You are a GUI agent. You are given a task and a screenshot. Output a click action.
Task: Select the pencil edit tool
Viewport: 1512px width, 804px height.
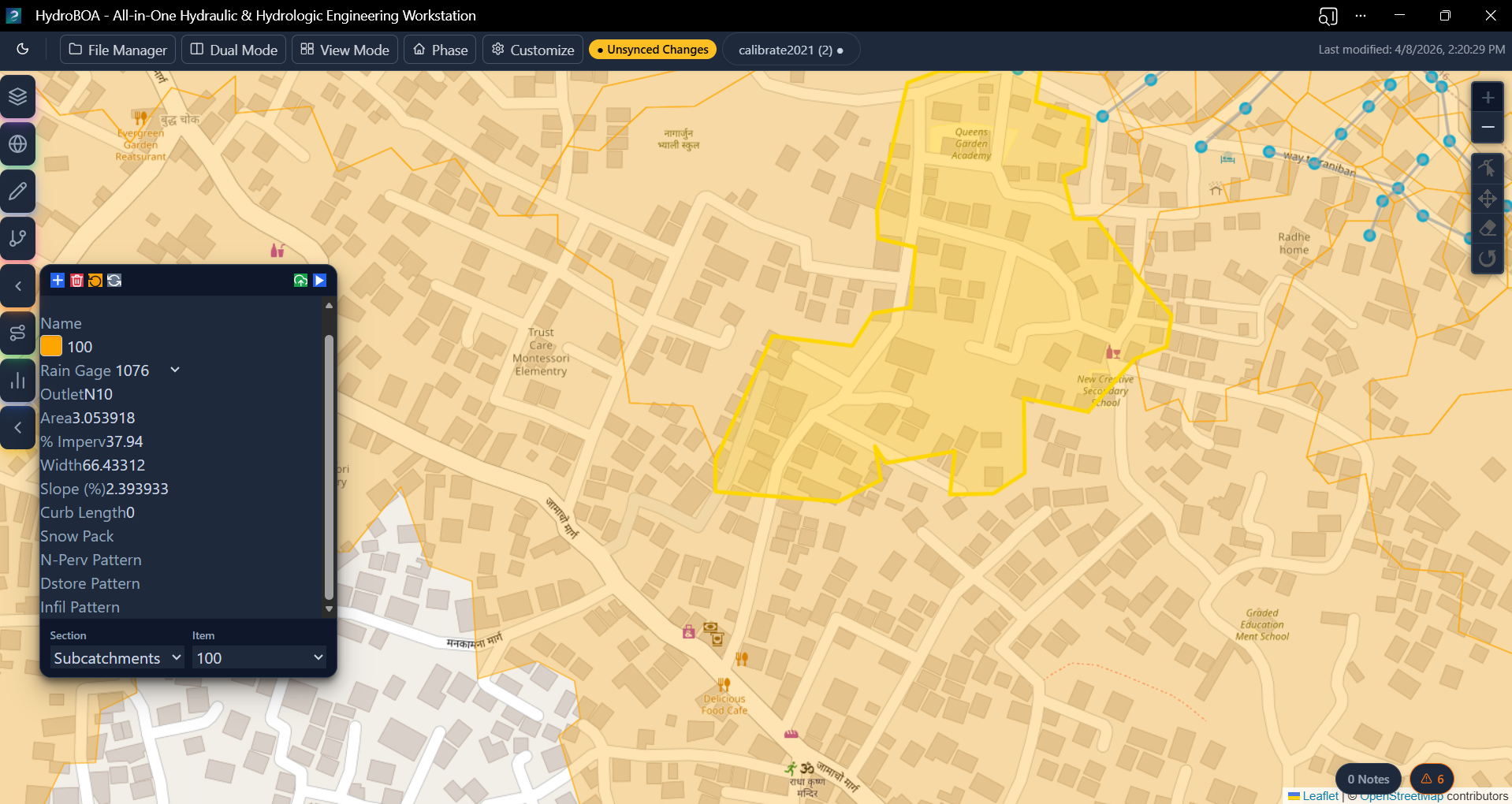pos(18,192)
